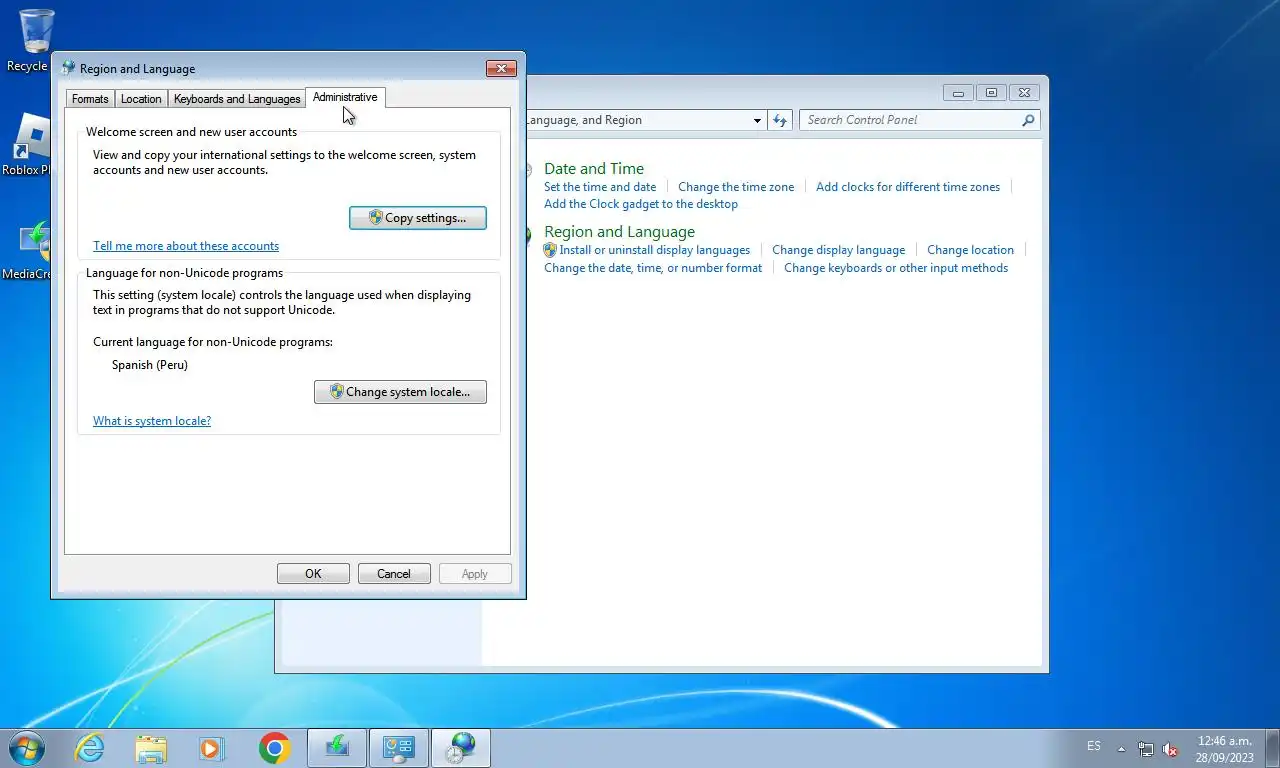This screenshot has width=1280, height=768.
Task: Click Add clocks for different time zones
Action: pyautogui.click(x=908, y=187)
